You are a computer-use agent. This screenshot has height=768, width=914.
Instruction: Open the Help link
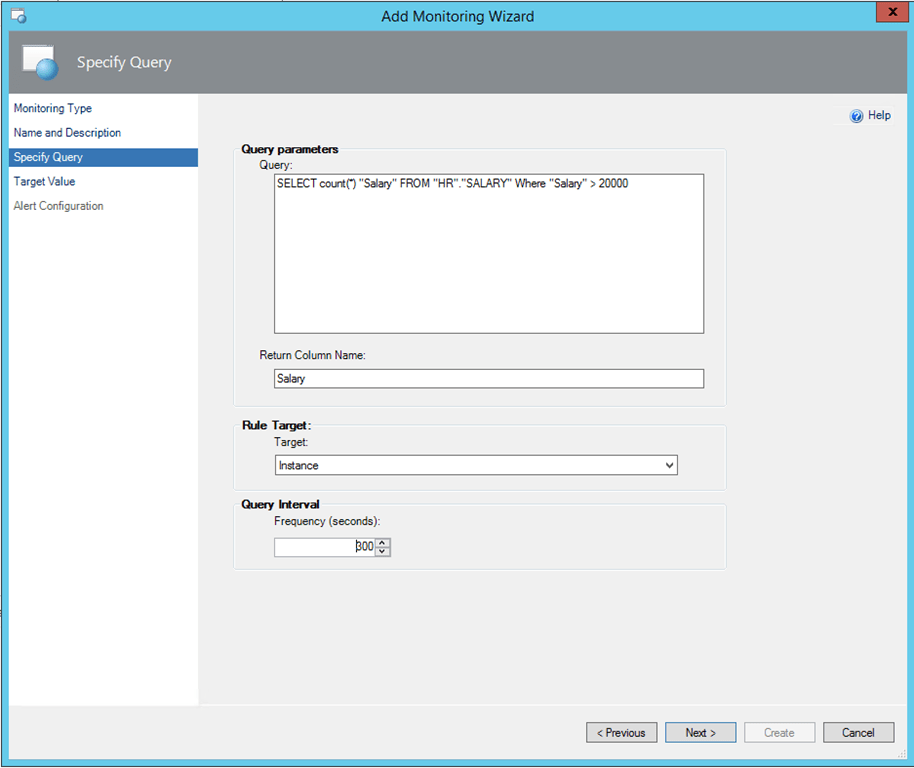tap(879, 115)
